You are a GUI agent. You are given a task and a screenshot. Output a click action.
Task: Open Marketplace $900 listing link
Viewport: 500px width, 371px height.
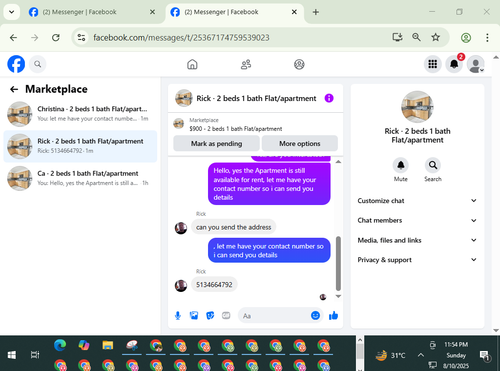point(235,124)
